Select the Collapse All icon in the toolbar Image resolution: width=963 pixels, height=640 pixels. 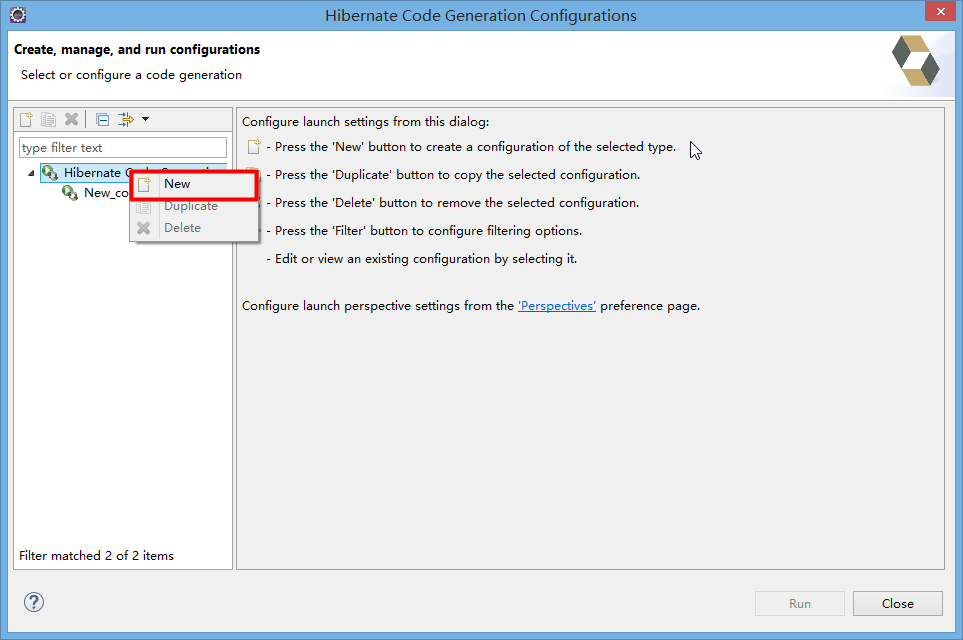coord(101,118)
